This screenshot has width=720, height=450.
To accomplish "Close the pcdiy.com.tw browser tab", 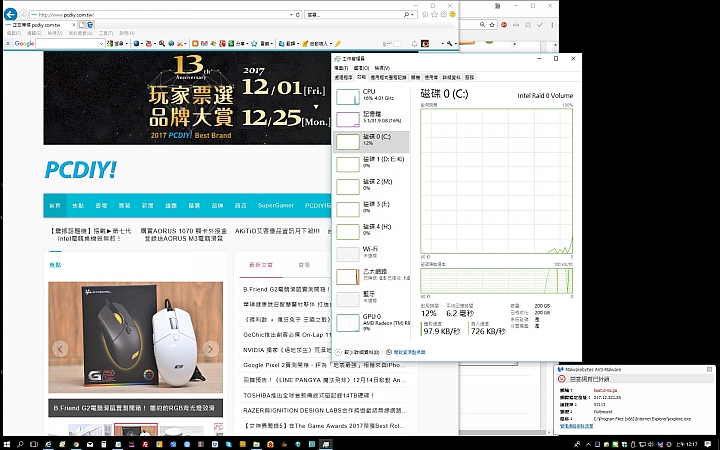I will (x=73, y=25).
